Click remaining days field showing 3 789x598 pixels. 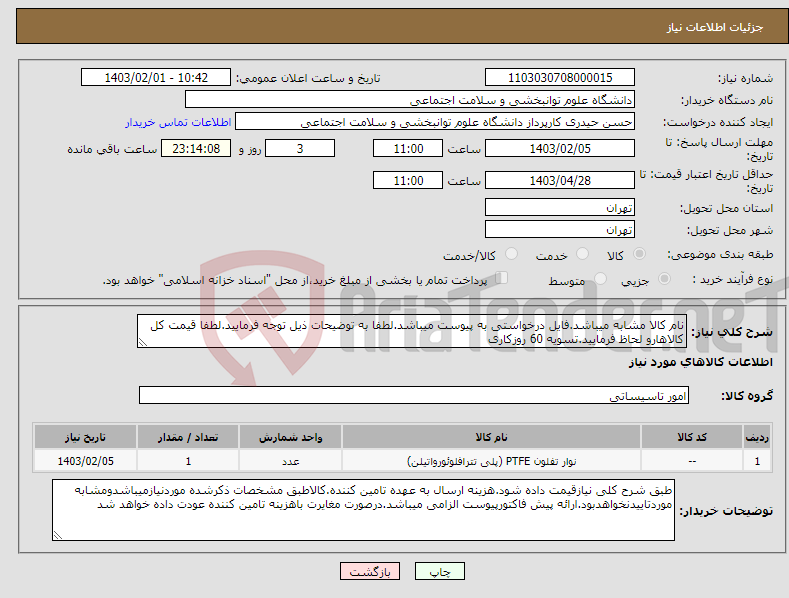click(x=300, y=148)
